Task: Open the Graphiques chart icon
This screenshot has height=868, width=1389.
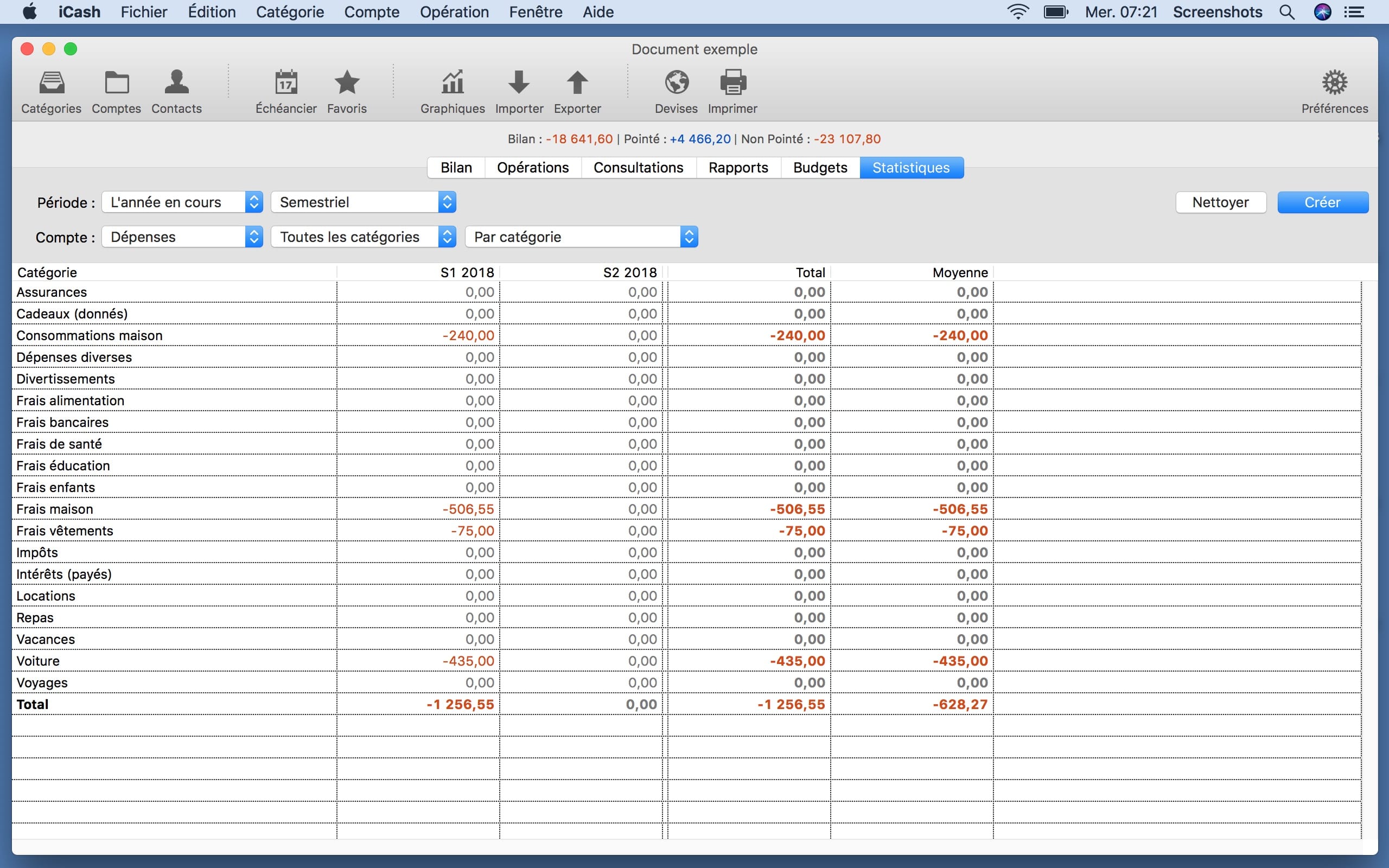Action: [x=453, y=83]
